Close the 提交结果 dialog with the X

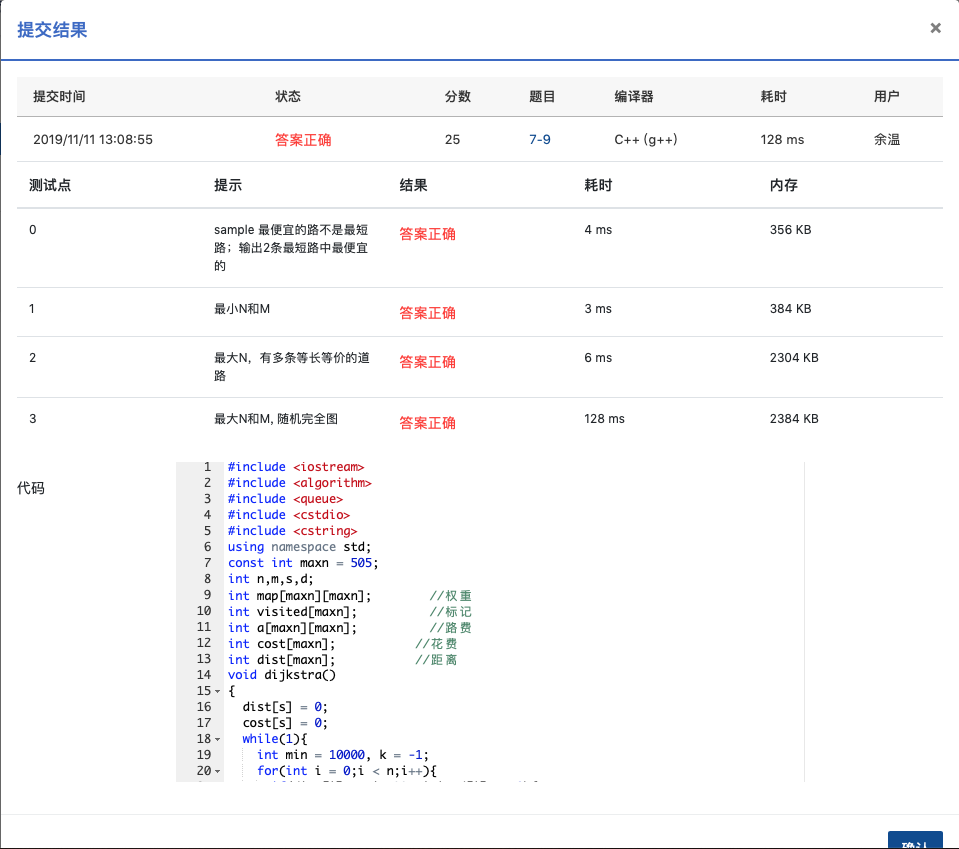click(x=935, y=28)
